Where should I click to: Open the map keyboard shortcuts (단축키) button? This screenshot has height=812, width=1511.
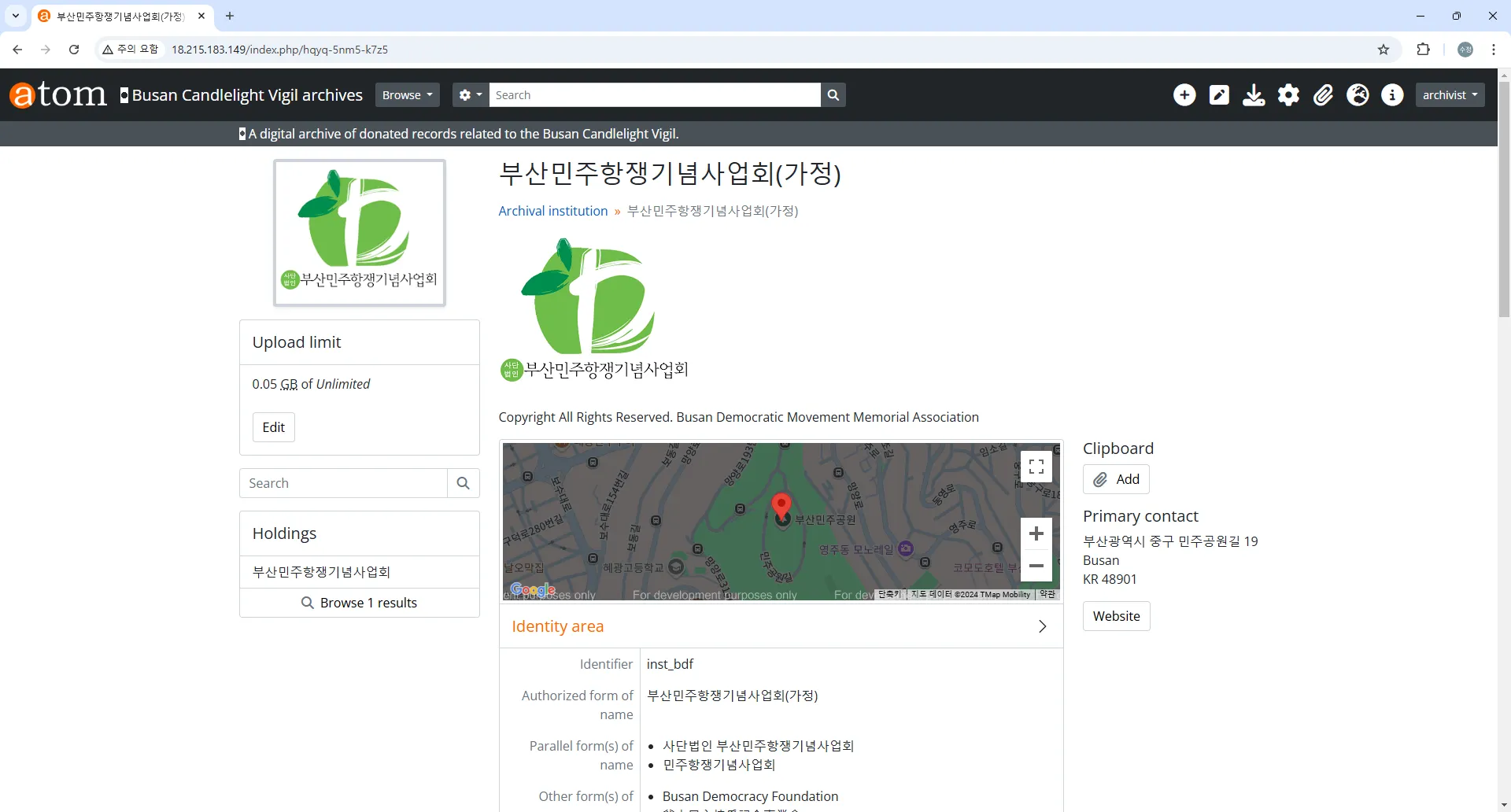[x=889, y=594]
